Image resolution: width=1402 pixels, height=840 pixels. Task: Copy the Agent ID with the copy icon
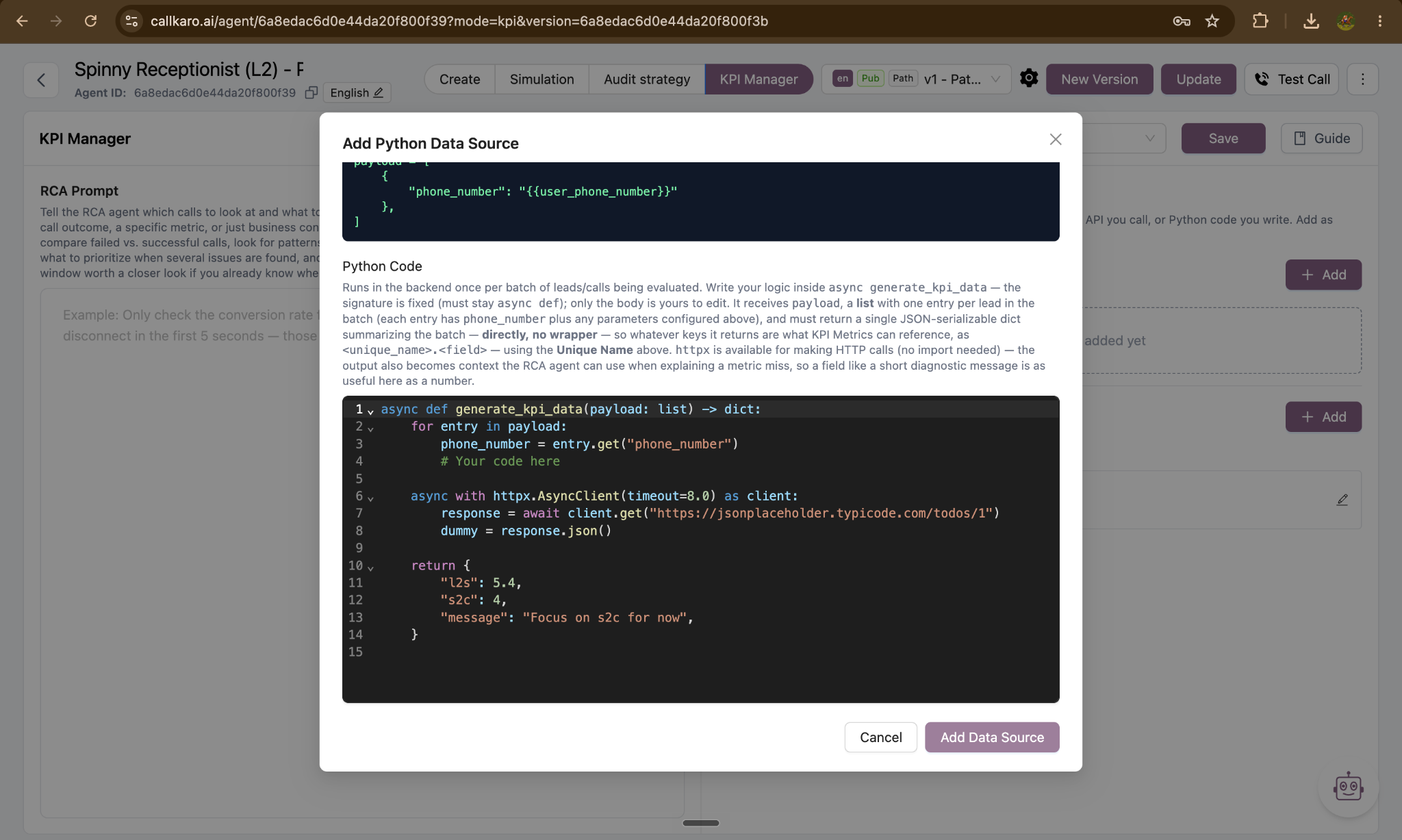coord(311,92)
